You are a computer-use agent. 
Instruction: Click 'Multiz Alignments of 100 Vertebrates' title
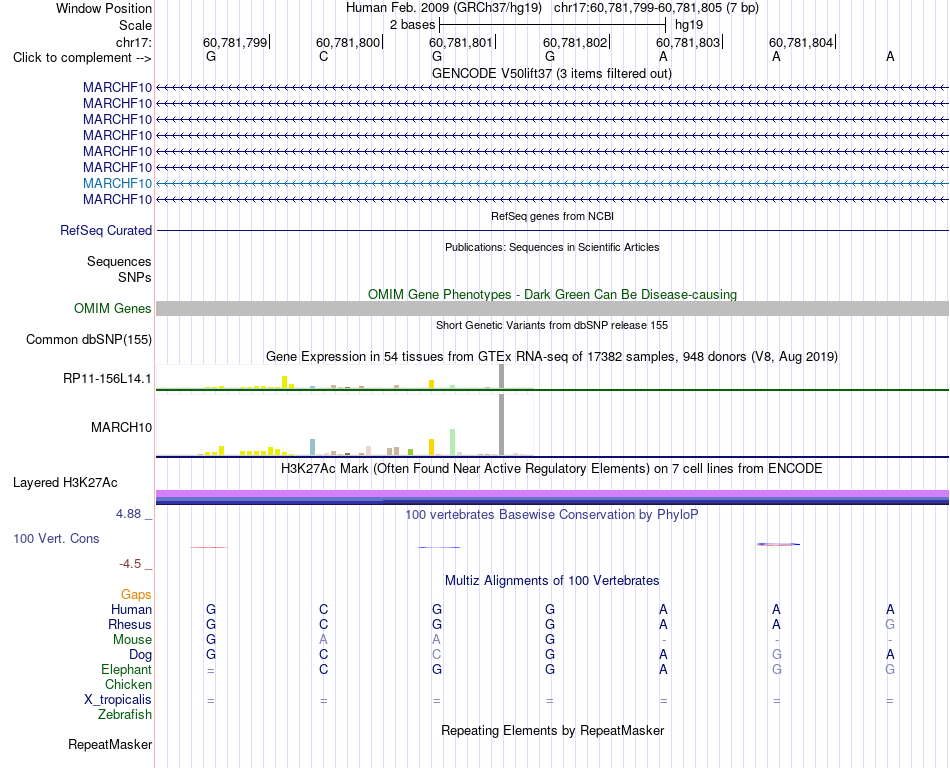552,580
